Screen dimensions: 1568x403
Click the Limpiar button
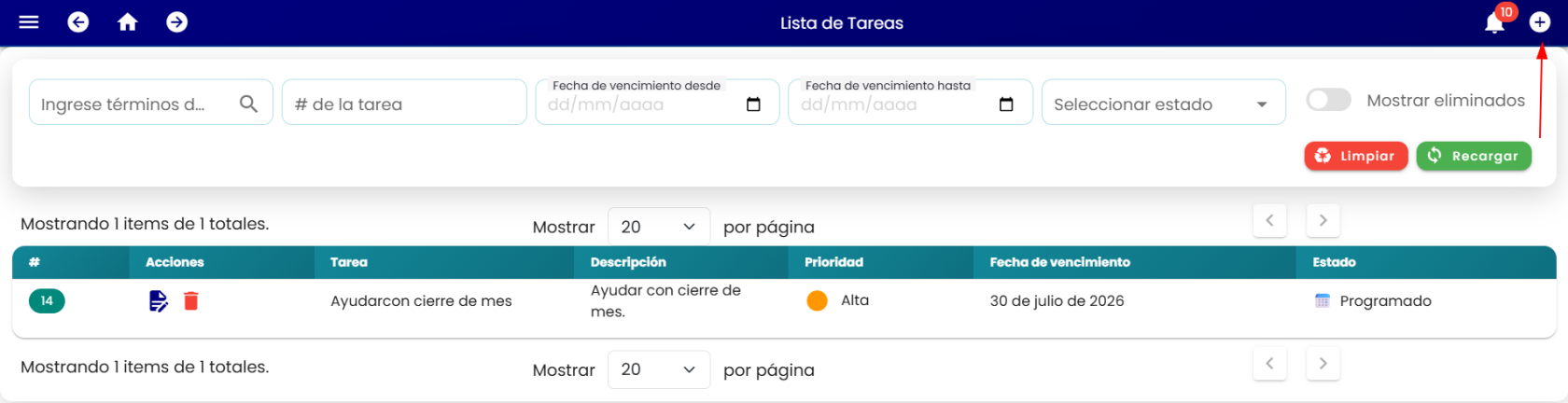1355,156
